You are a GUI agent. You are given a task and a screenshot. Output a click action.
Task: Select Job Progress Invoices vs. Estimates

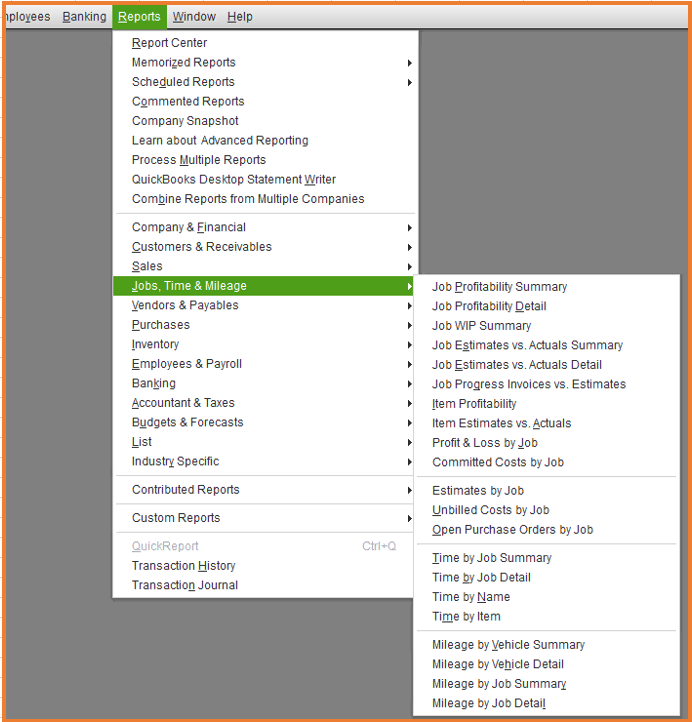coord(547,384)
